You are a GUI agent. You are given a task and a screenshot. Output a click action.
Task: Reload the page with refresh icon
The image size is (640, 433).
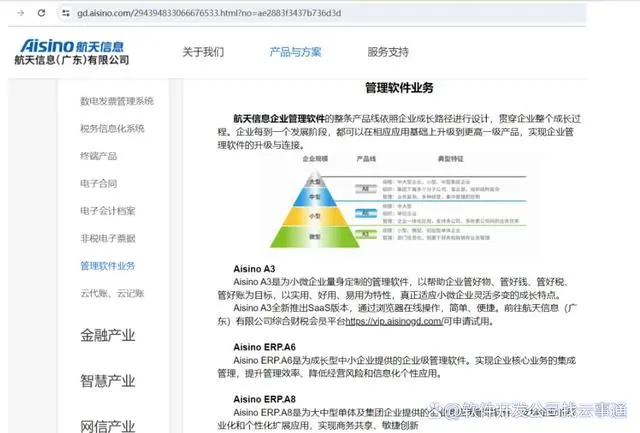pyautogui.click(x=41, y=13)
